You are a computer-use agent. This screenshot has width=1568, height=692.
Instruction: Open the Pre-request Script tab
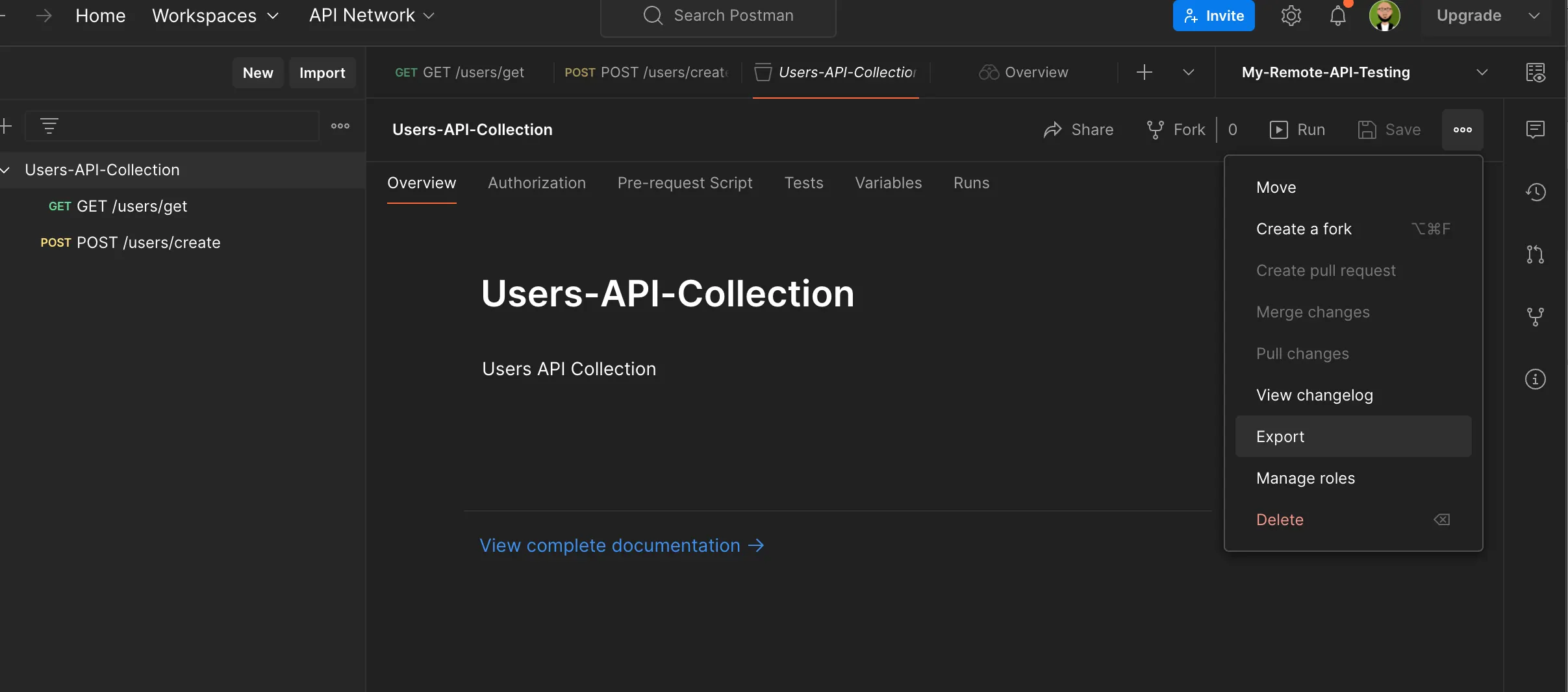[685, 183]
